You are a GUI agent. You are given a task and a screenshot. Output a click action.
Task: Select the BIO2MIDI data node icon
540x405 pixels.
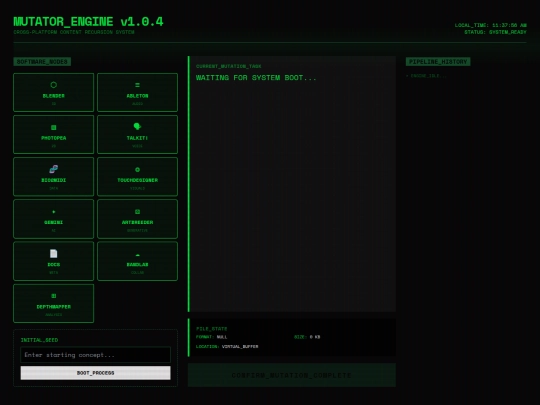coord(53,169)
